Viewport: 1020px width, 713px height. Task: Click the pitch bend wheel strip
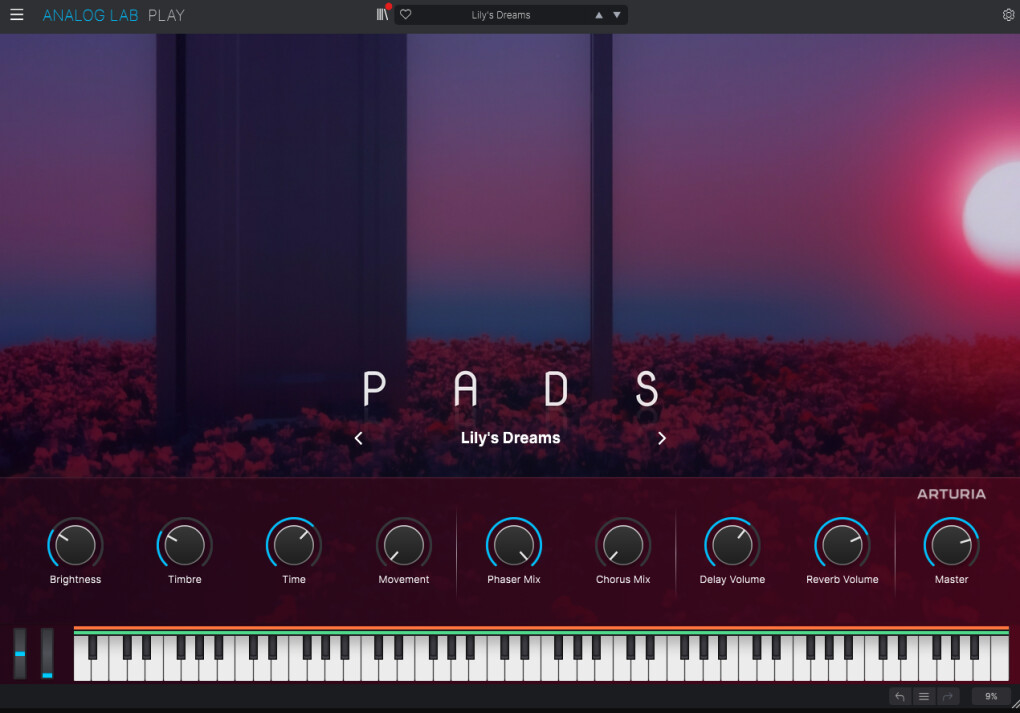(20, 653)
